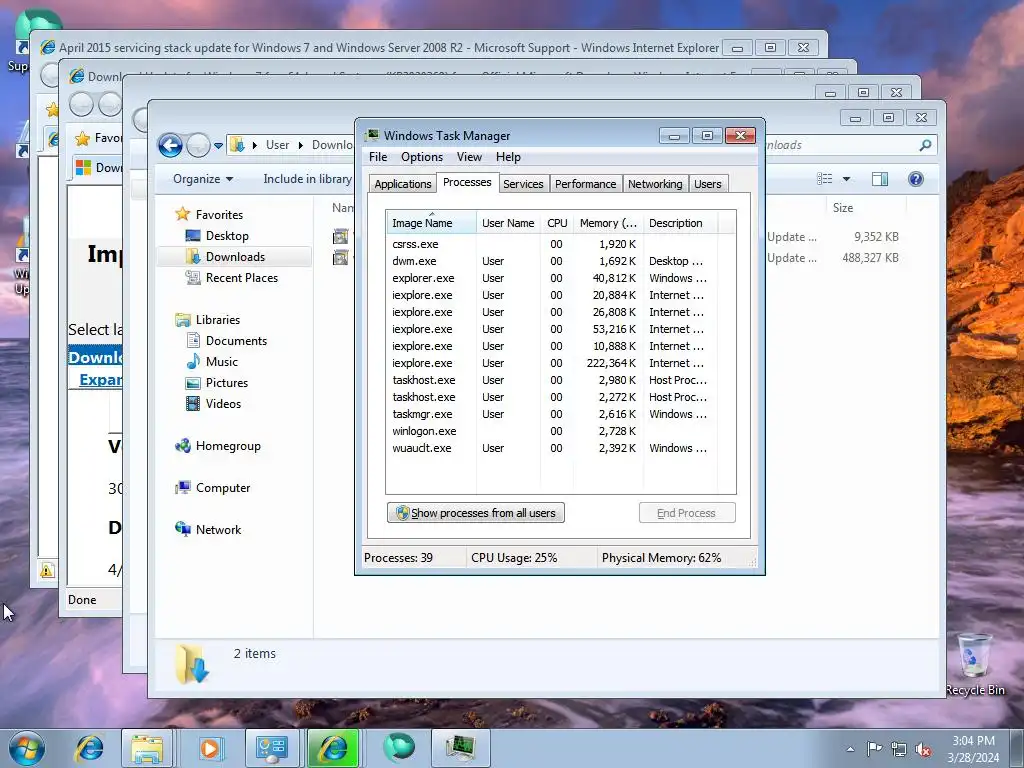Switch to the Services tab
Image resolution: width=1024 pixels, height=768 pixels.
click(523, 184)
